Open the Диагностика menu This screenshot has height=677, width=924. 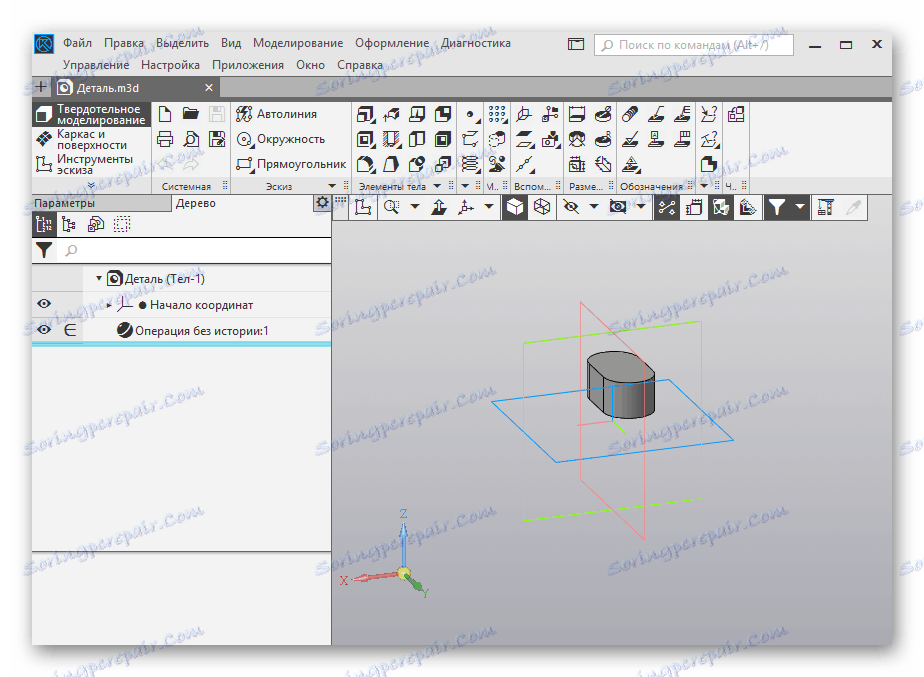[476, 43]
